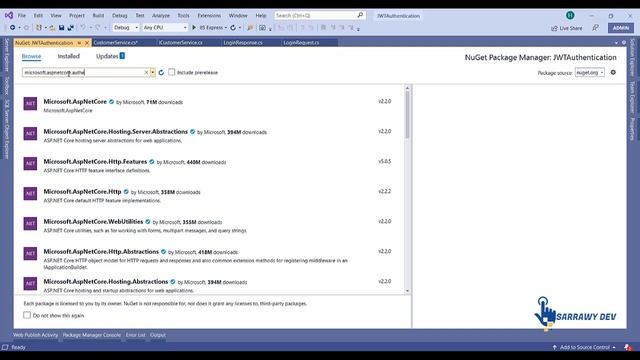Viewport: 640px width, 360px height.
Task: Select the Microsoft.AspNetCore.Http package title
Action: [x=82, y=191]
